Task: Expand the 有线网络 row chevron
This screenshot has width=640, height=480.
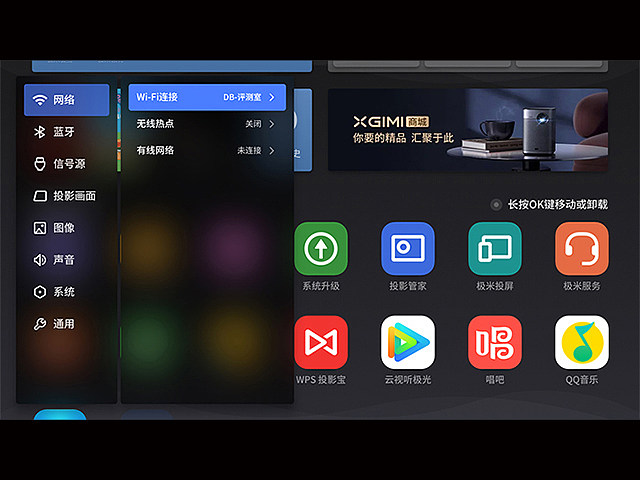Action: 272,151
